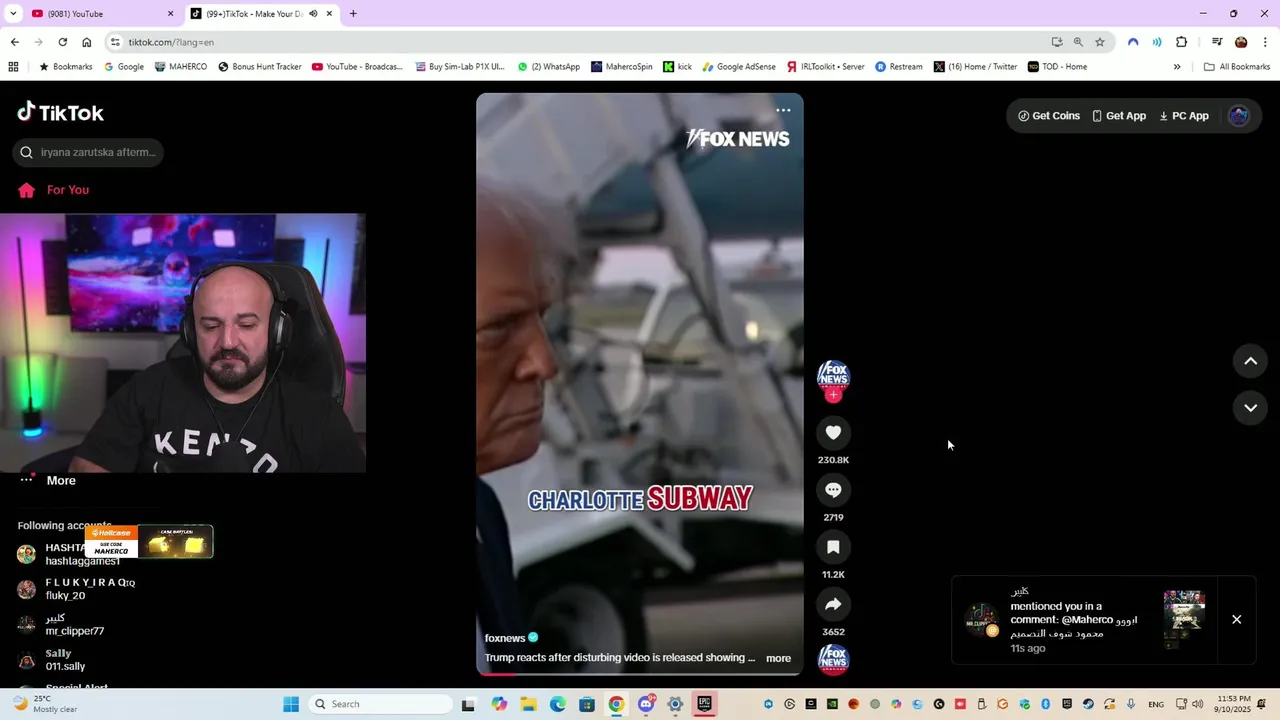1280x720 pixels.
Task: Expand the hidden bookmarks chevron
Action: [1177, 67]
